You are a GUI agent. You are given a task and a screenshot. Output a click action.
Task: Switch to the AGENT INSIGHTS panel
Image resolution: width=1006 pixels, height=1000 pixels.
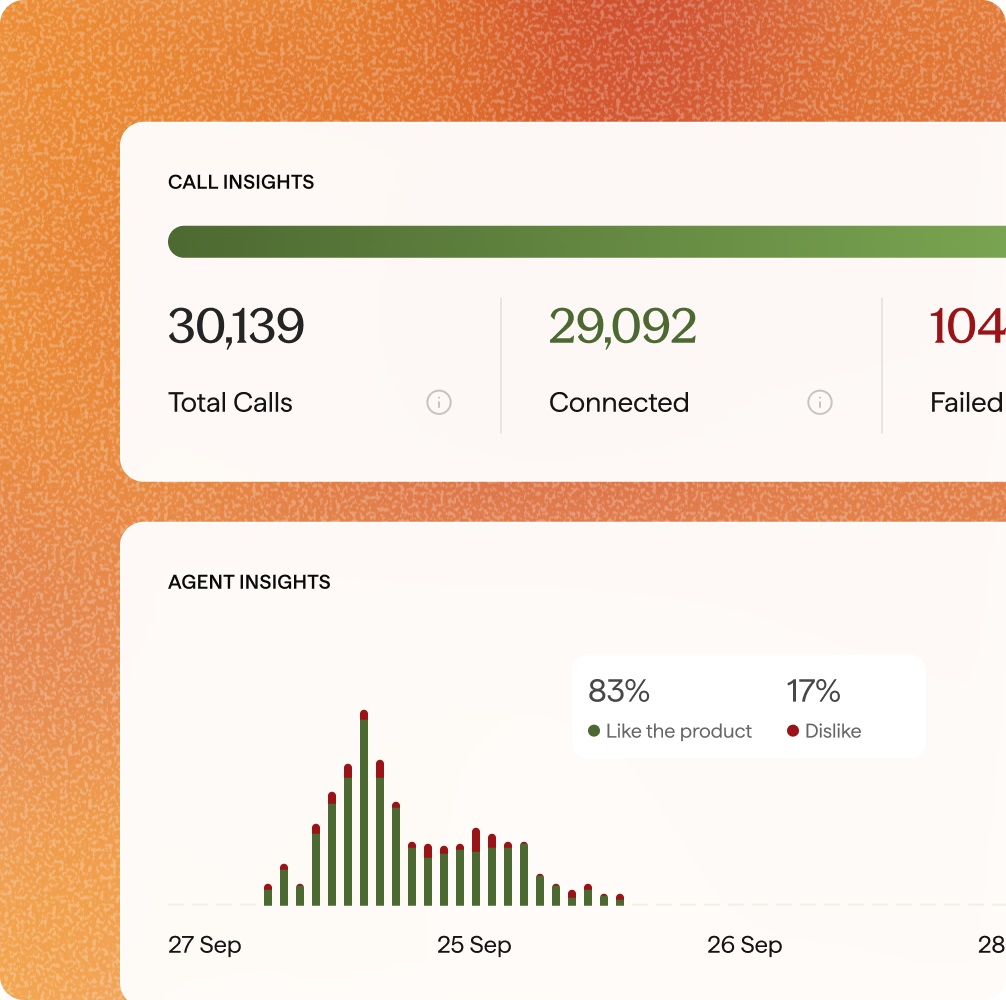click(248, 582)
